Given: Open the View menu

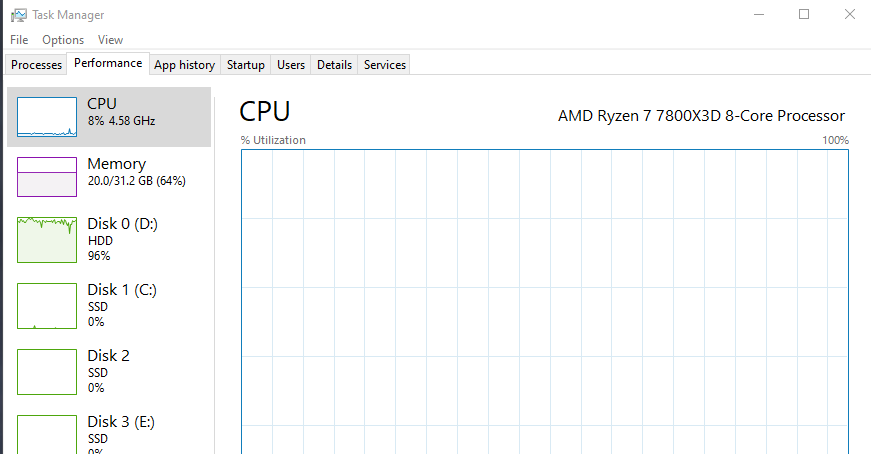Looking at the screenshot, I should [110, 40].
